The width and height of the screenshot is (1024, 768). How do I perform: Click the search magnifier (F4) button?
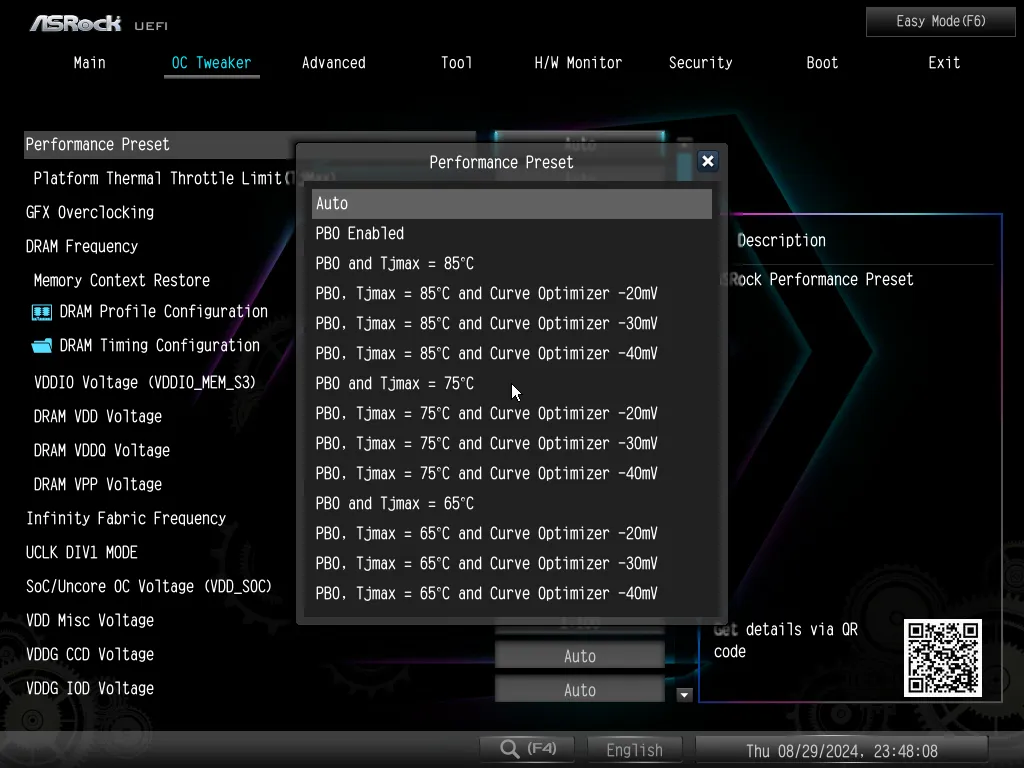tap(528, 749)
